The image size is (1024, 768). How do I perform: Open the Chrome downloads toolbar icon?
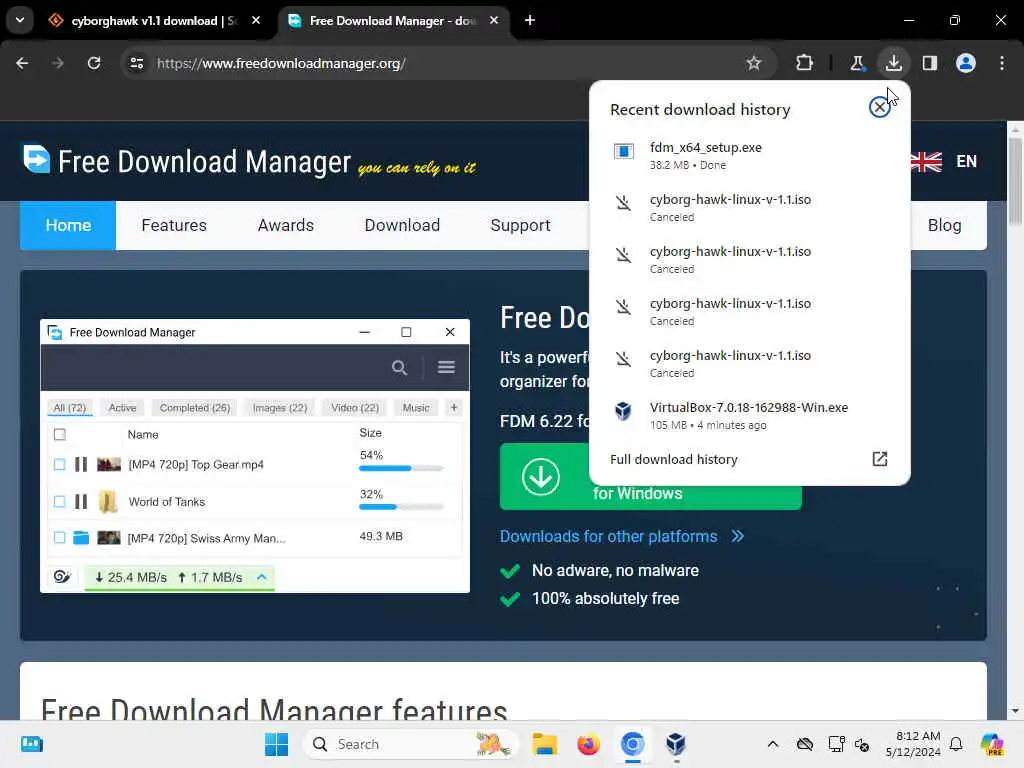point(893,63)
